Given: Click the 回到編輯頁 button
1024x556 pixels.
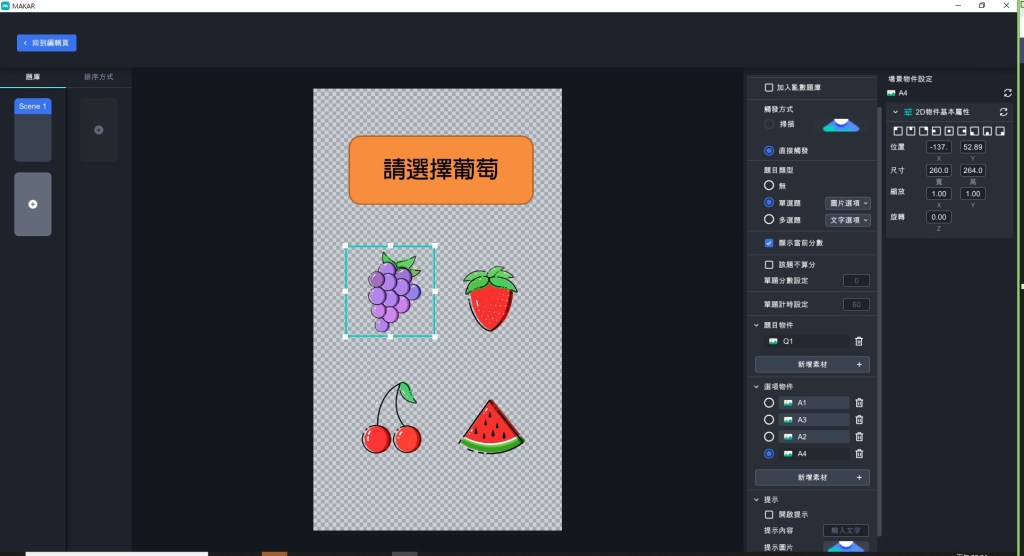Looking at the screenshot, I should [47, 43].
